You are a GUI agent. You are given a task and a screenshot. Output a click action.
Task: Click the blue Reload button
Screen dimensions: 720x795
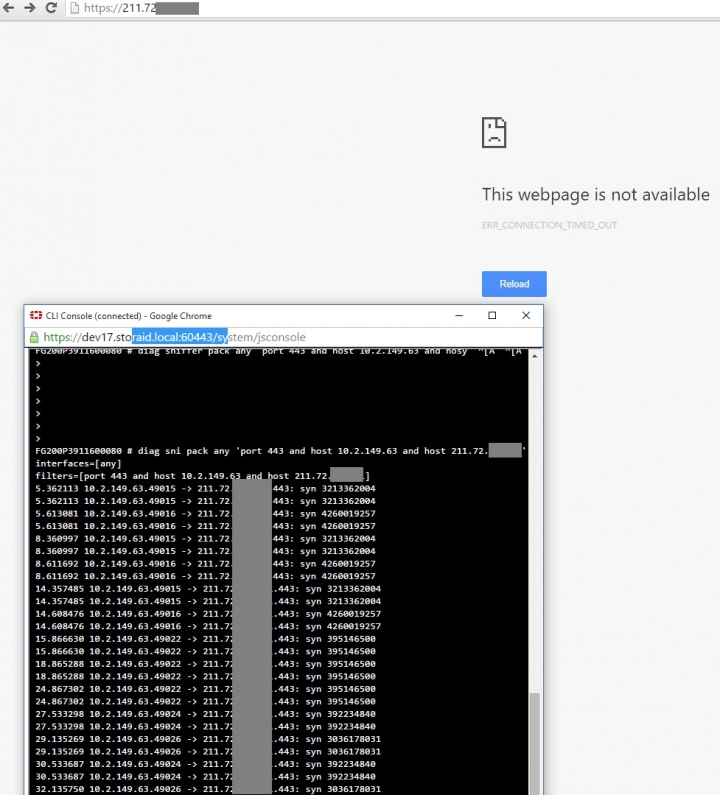click(514, 284)
